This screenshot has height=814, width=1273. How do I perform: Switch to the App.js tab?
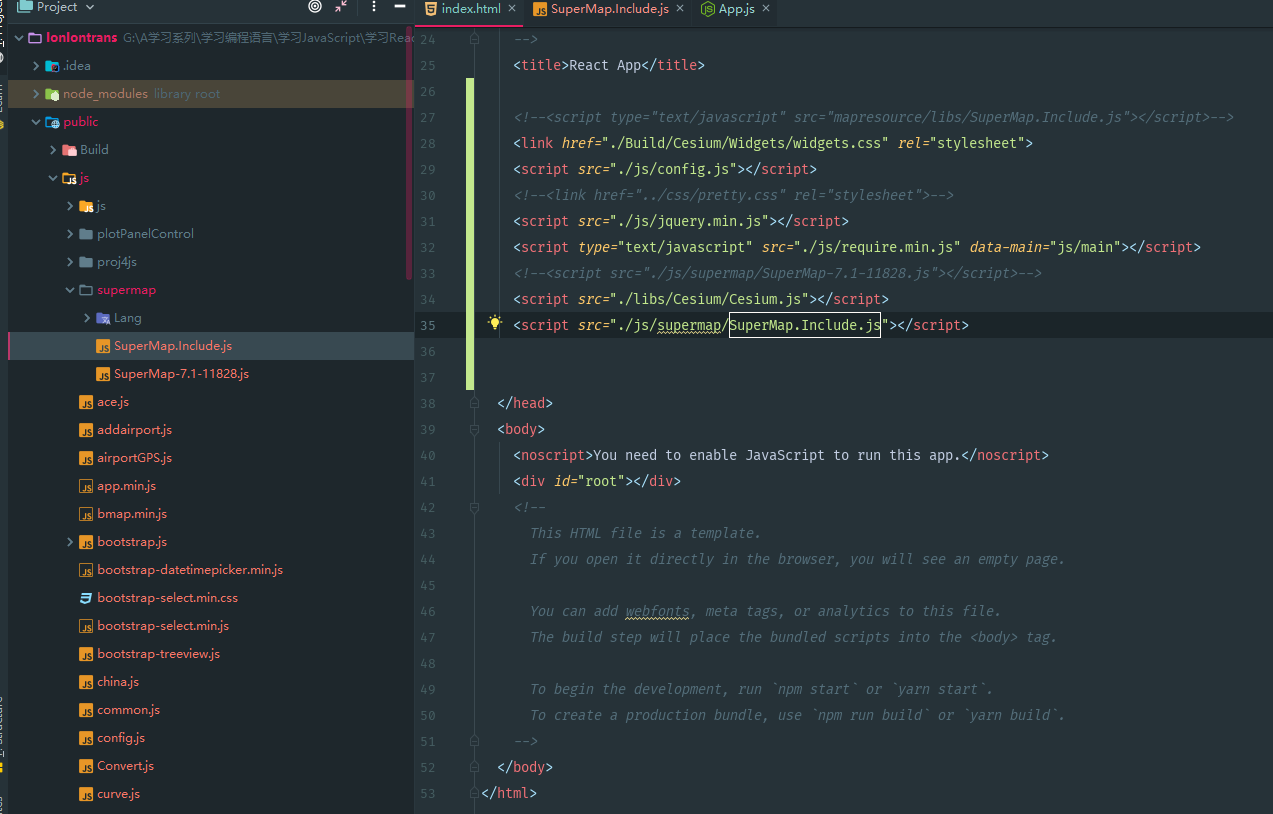(x=736, y=8)
